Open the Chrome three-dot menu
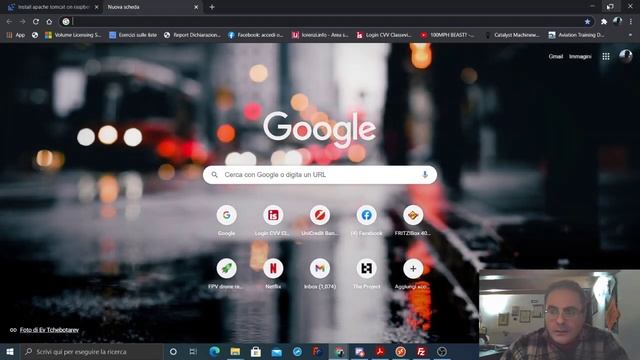 [x=631, y=22]
